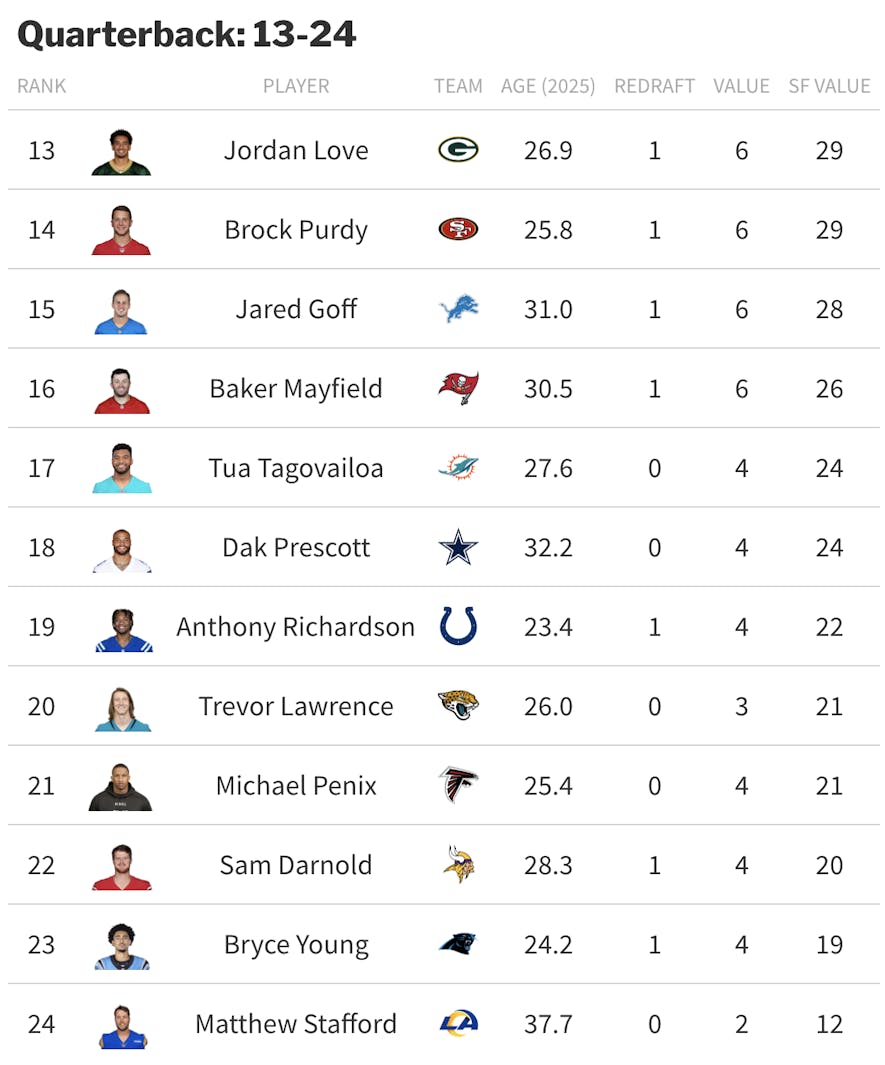Image resolution: width=885 pixels, height=1065 pixels.
Task: Open Jordan Love's player headshot
Action: tap(121, 152)
